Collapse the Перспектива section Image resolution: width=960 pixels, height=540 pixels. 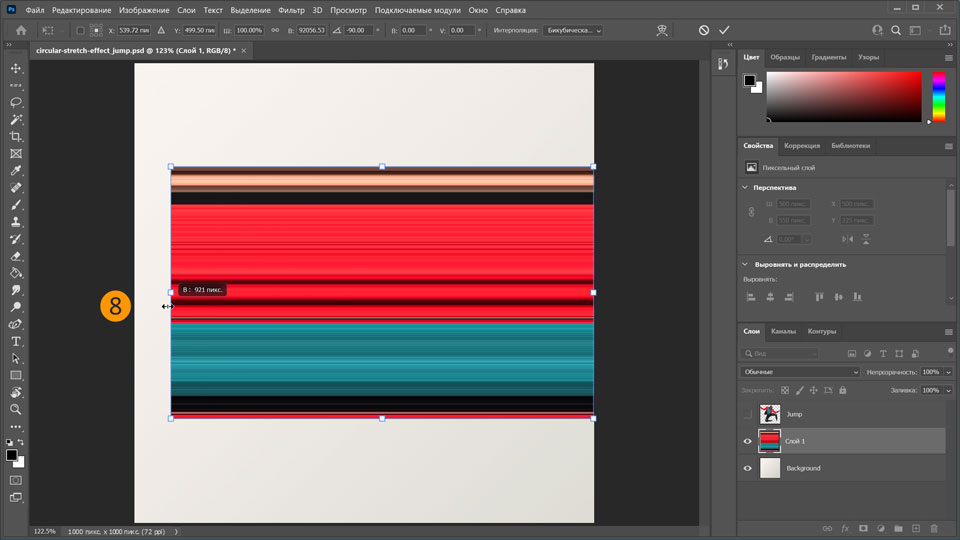pos(746,187)
